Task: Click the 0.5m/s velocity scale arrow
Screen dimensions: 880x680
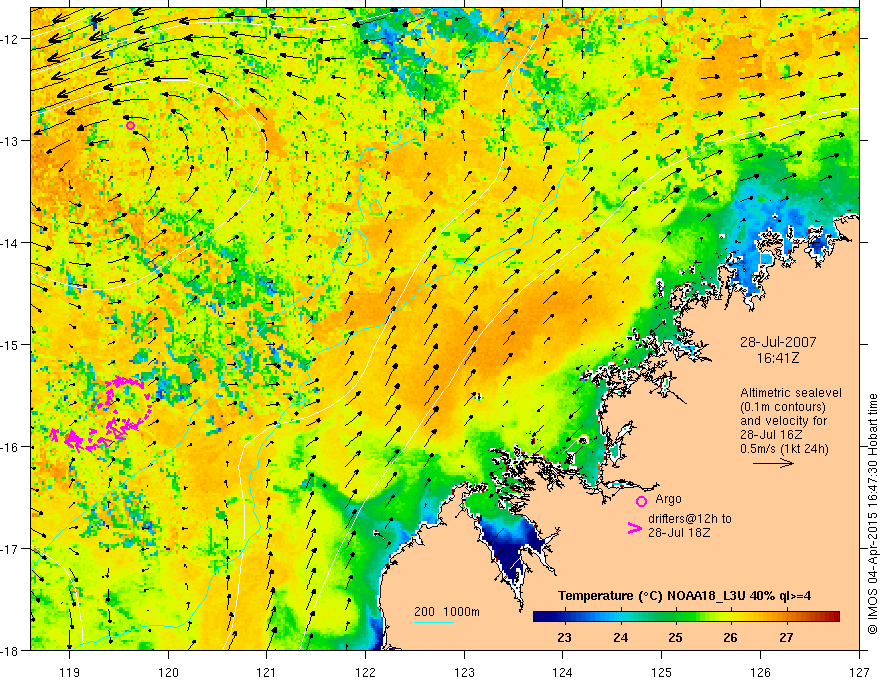Action: pyautogui.click(x=773, y=463)
